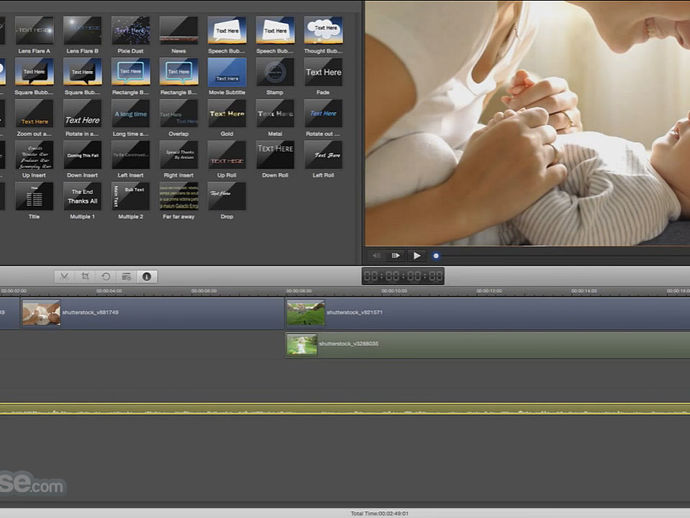The width and height of the screenshot is (690, 518).
Task: Choose the News title template
Action: click(179, 35)
